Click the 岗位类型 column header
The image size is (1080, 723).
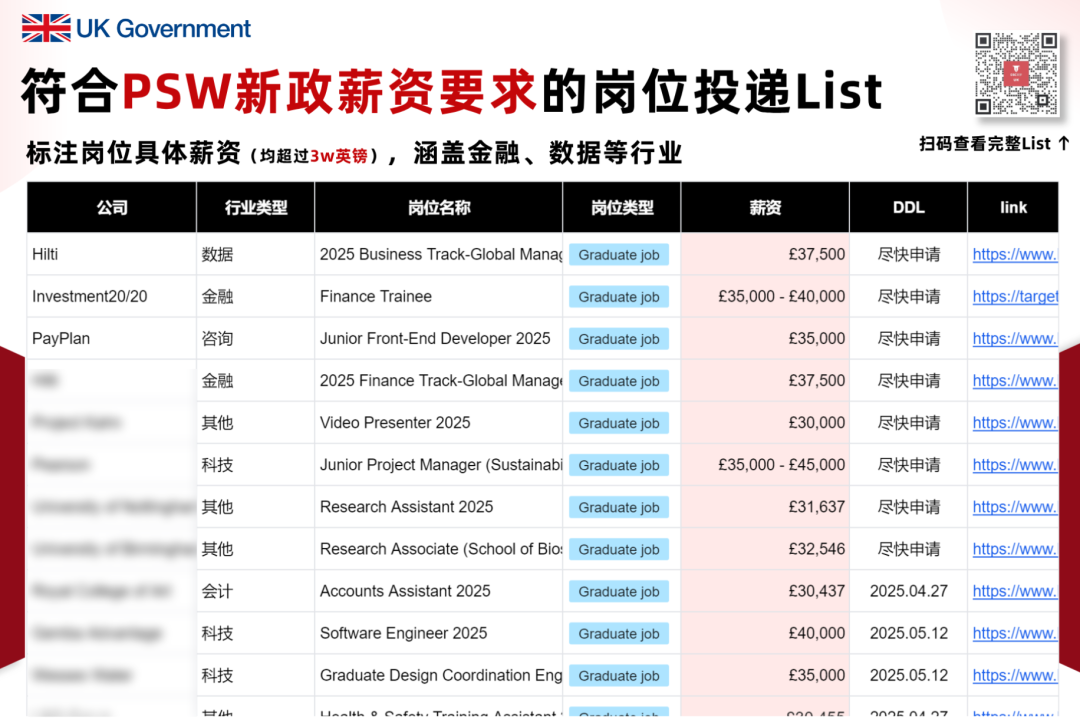pos(622,207)
